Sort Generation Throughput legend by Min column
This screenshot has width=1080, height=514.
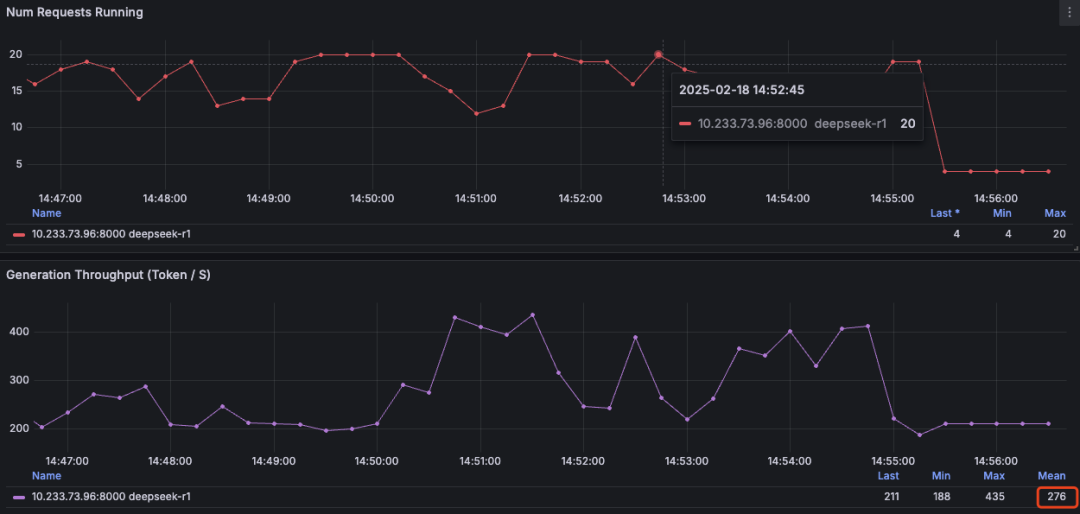coord(940,476)
